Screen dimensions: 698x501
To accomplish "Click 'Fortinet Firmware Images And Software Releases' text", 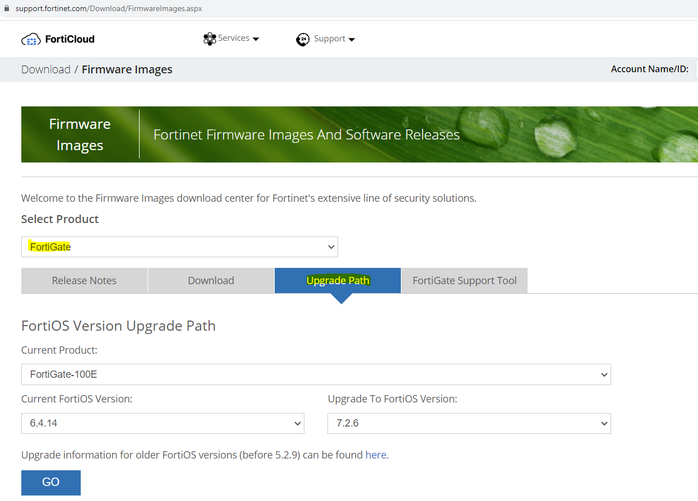I will point(306,134).
